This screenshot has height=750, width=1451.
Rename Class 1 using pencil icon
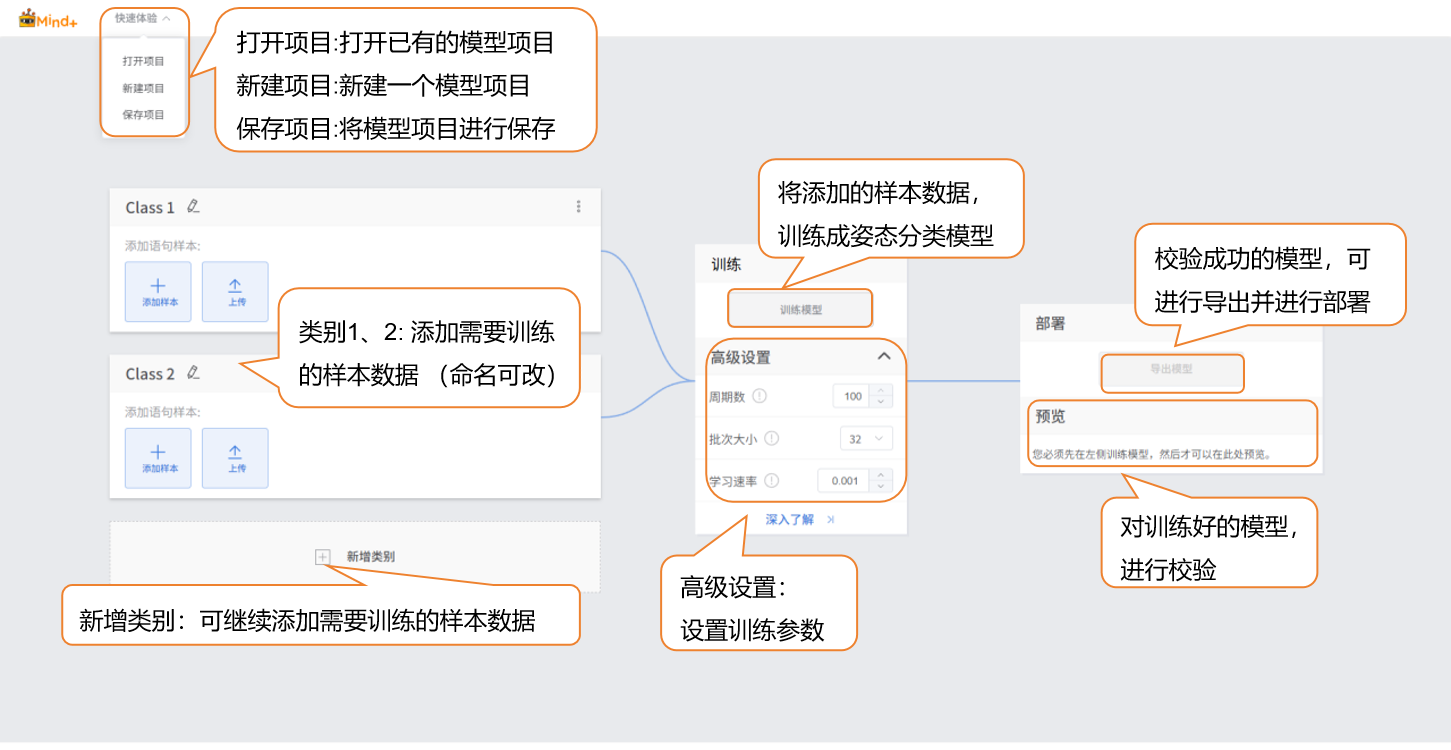(193, 207)
